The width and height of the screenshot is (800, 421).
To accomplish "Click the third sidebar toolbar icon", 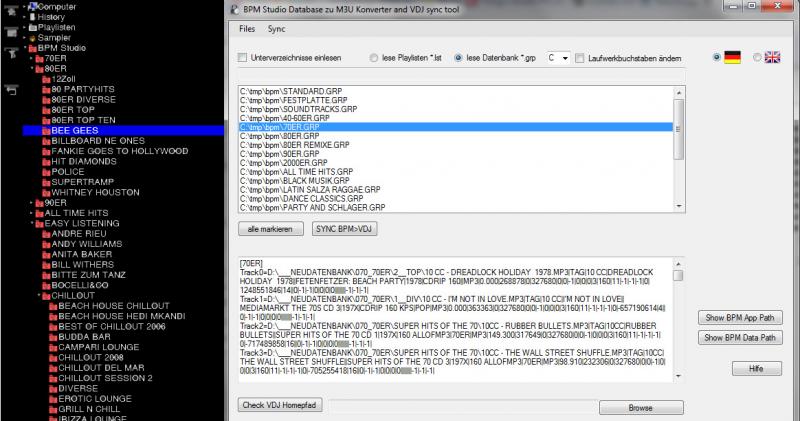I will pyautogui.click(x=11, y=53).
